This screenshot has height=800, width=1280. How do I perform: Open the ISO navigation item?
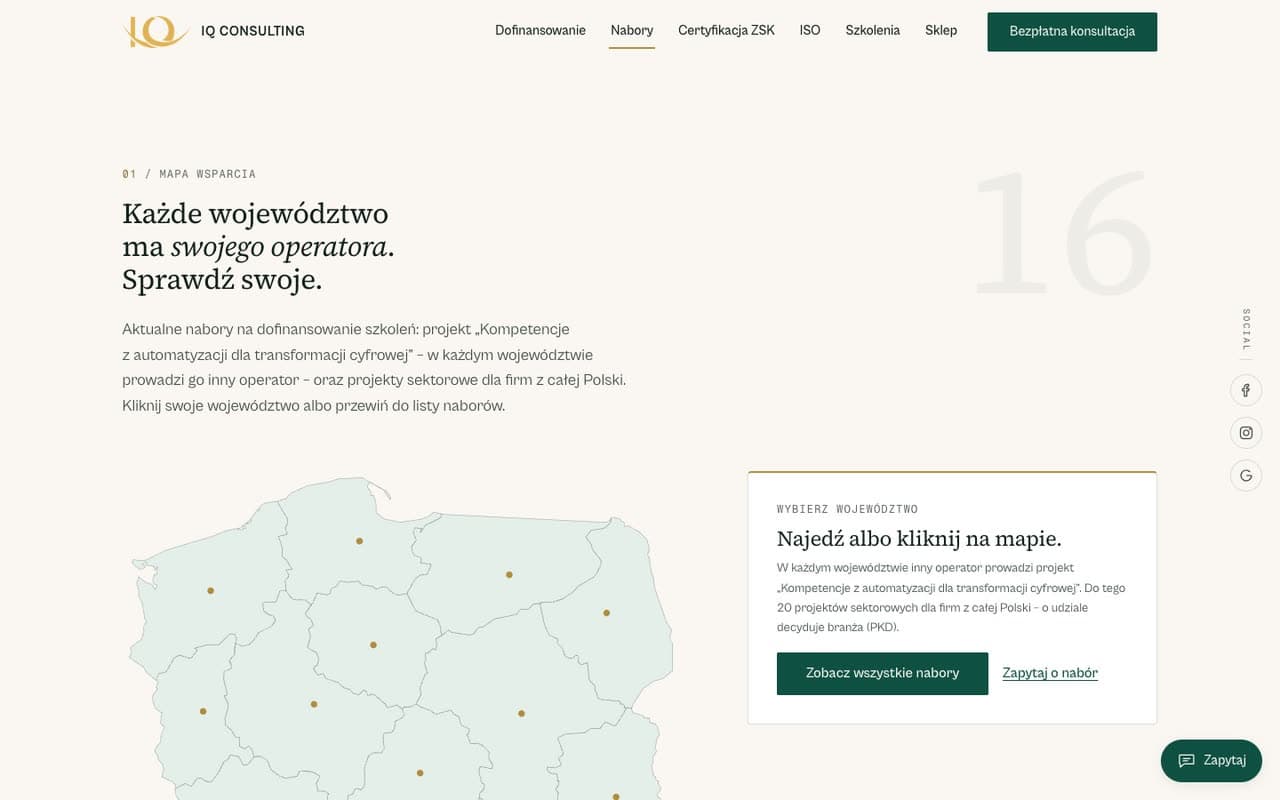(x=810, y=31)
